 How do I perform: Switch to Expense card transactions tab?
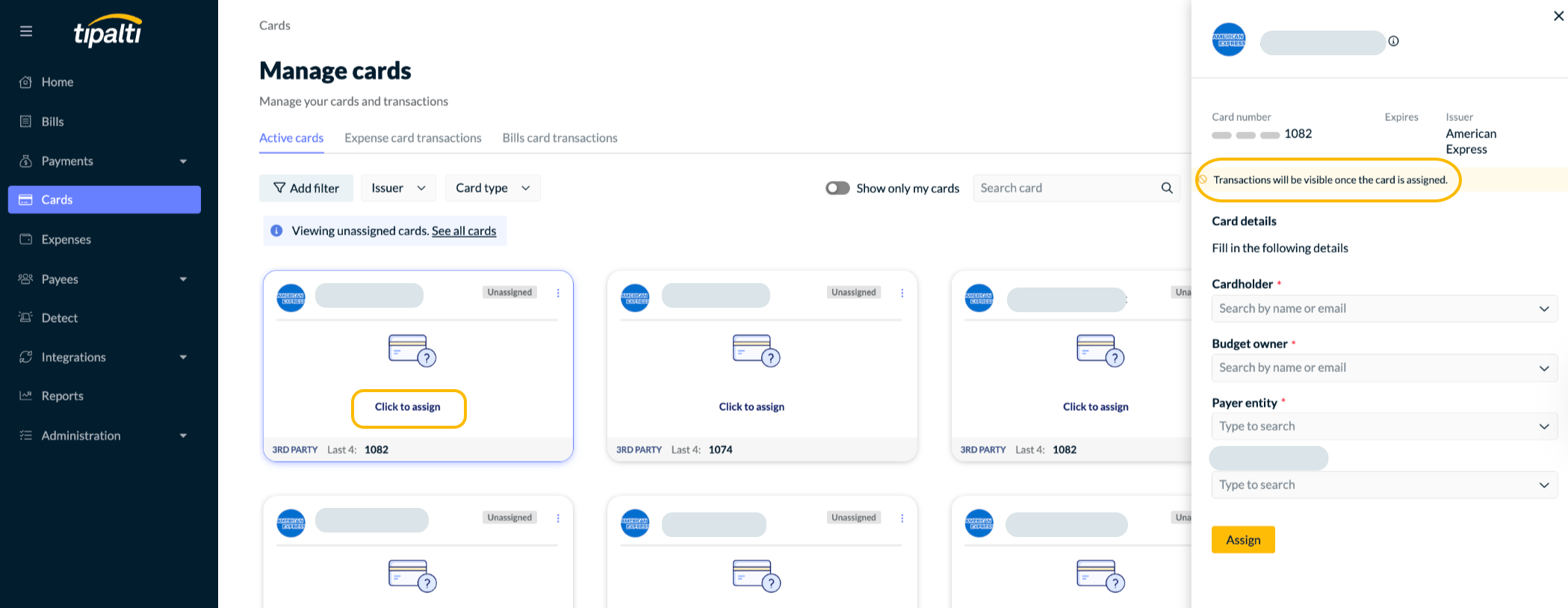[412, 138]
